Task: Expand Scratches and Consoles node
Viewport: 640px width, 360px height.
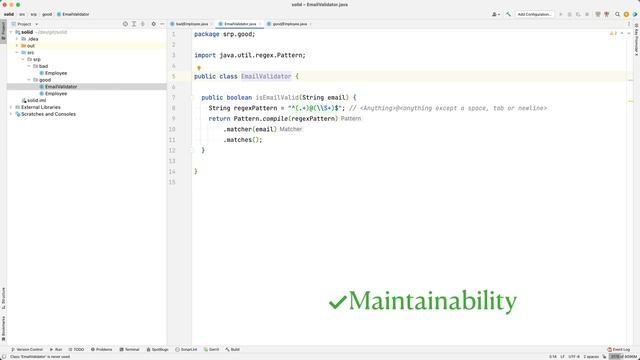Action: (11, 114)
